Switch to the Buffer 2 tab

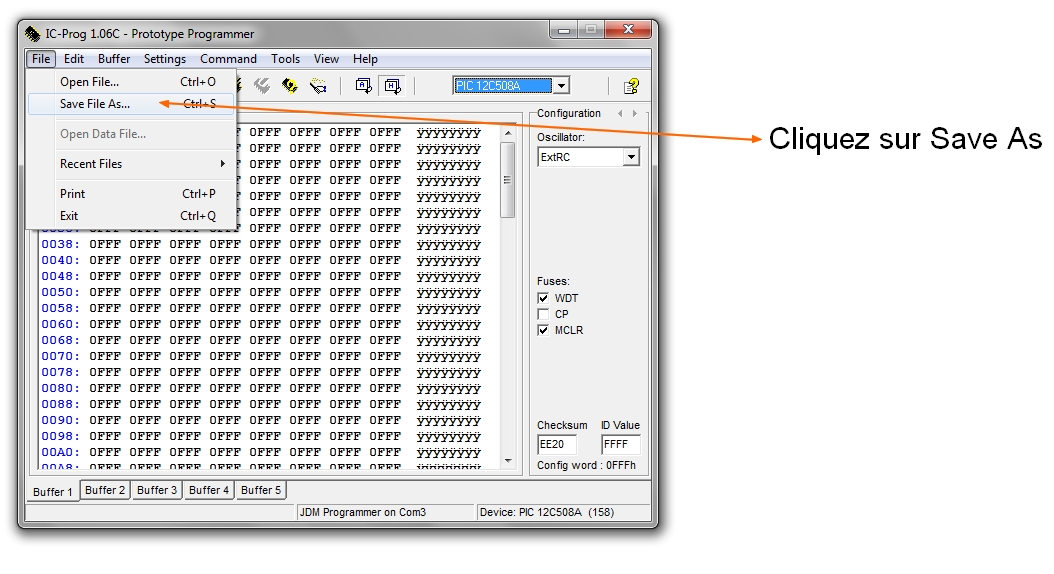tap(105, 490)
